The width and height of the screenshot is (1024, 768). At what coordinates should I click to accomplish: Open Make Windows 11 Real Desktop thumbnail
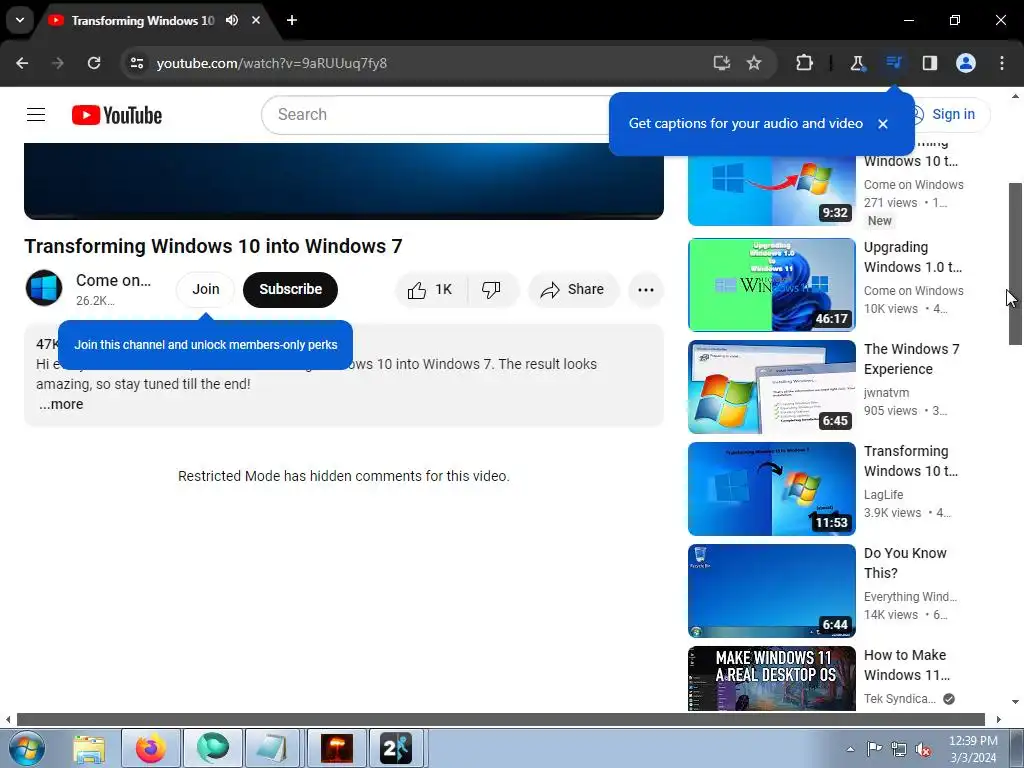[x=771, y=679]
